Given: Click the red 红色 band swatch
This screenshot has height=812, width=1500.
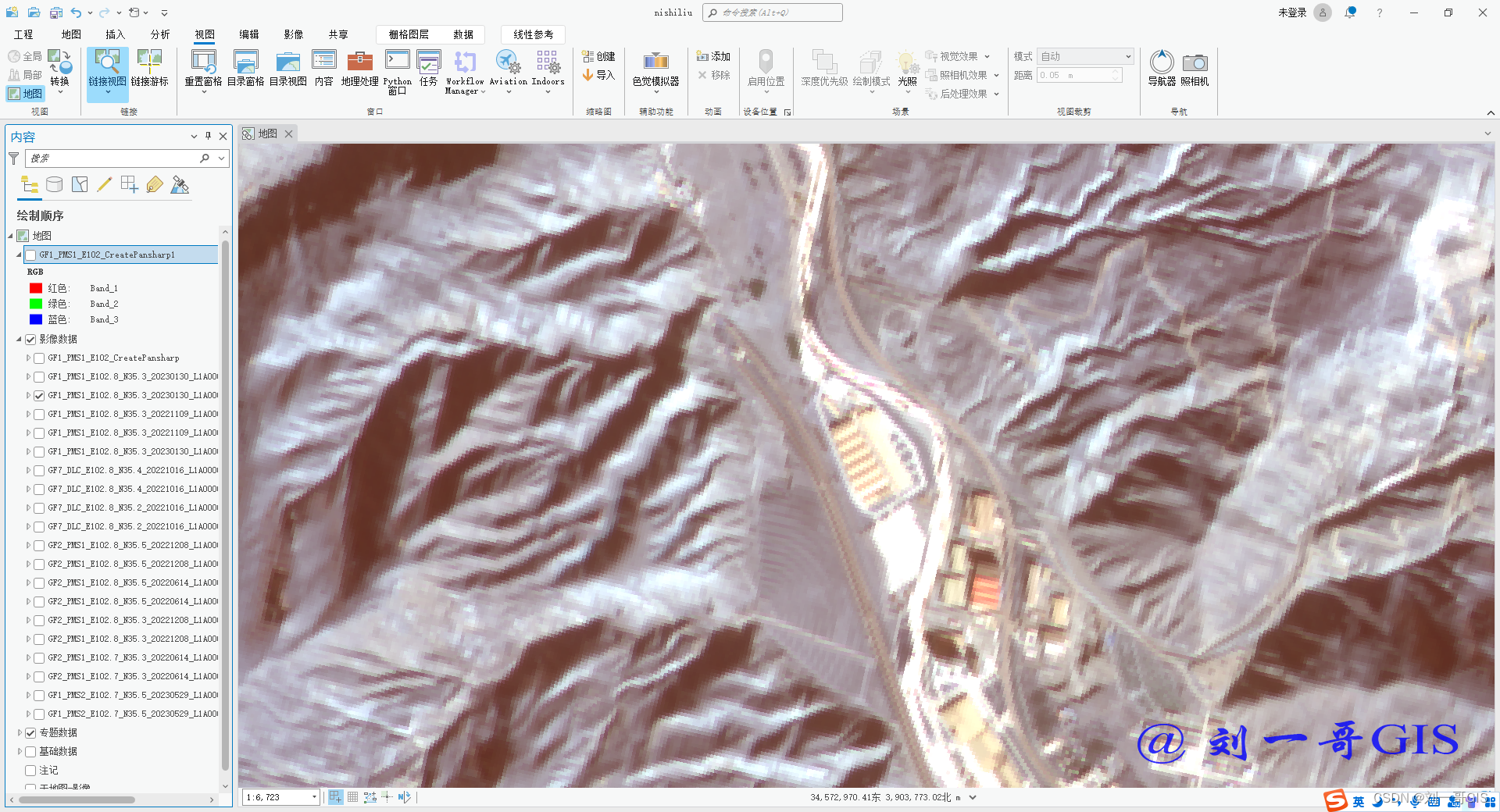Looking at the screenshot, I should [36, 288].
